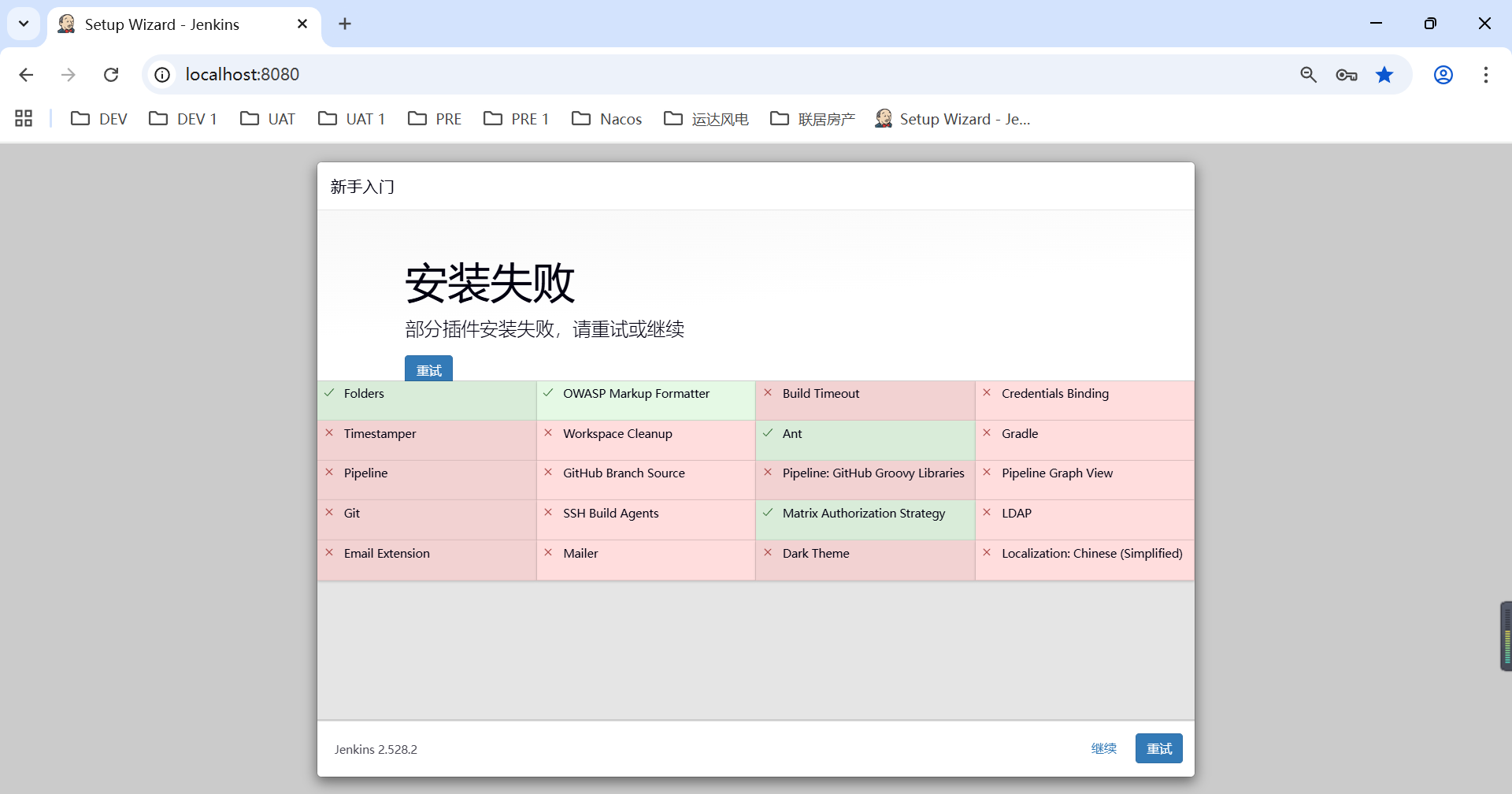Screen dimensions: 1512x794
Task: Expand the tab search dropdown
Action: (24, 24)
